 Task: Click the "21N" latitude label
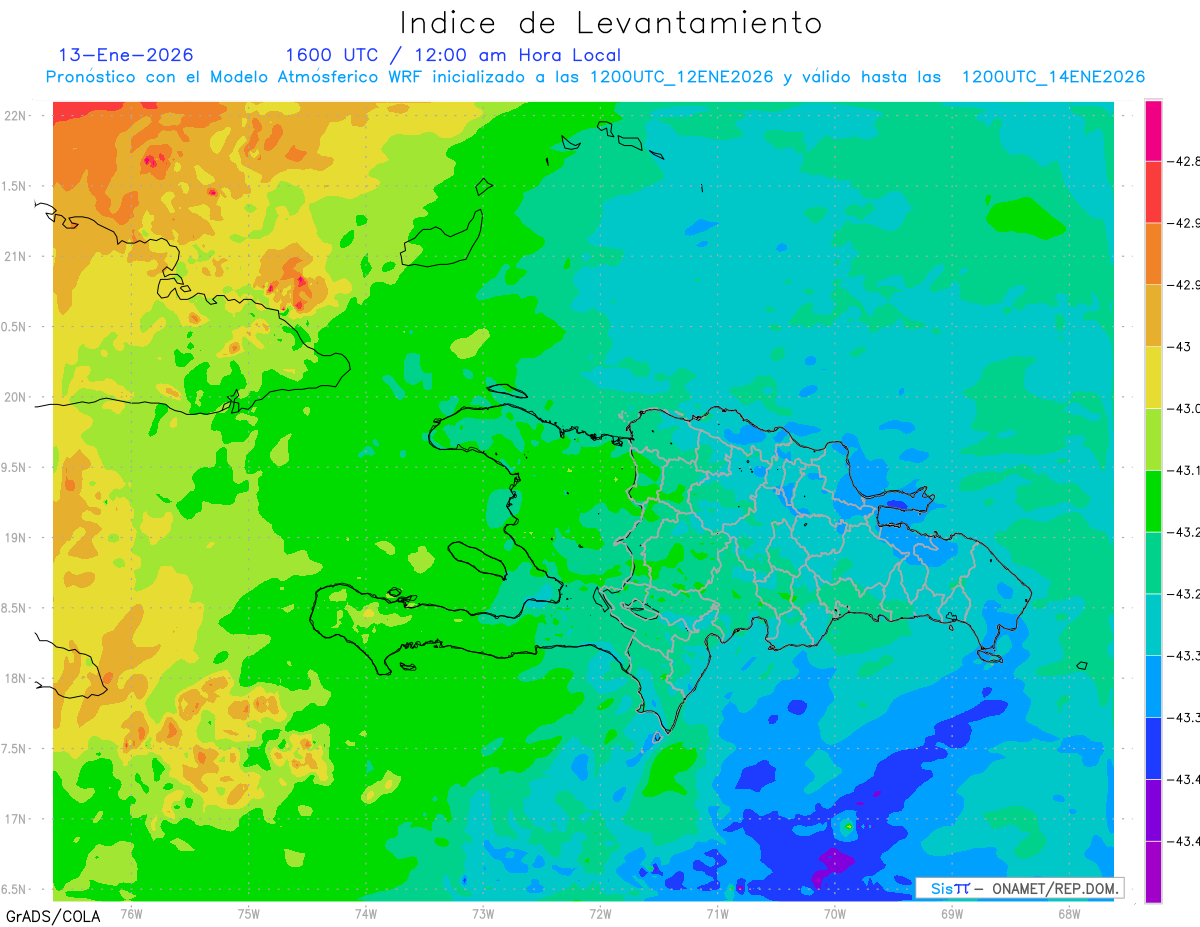pyautogui.click(x=17, y=257)
